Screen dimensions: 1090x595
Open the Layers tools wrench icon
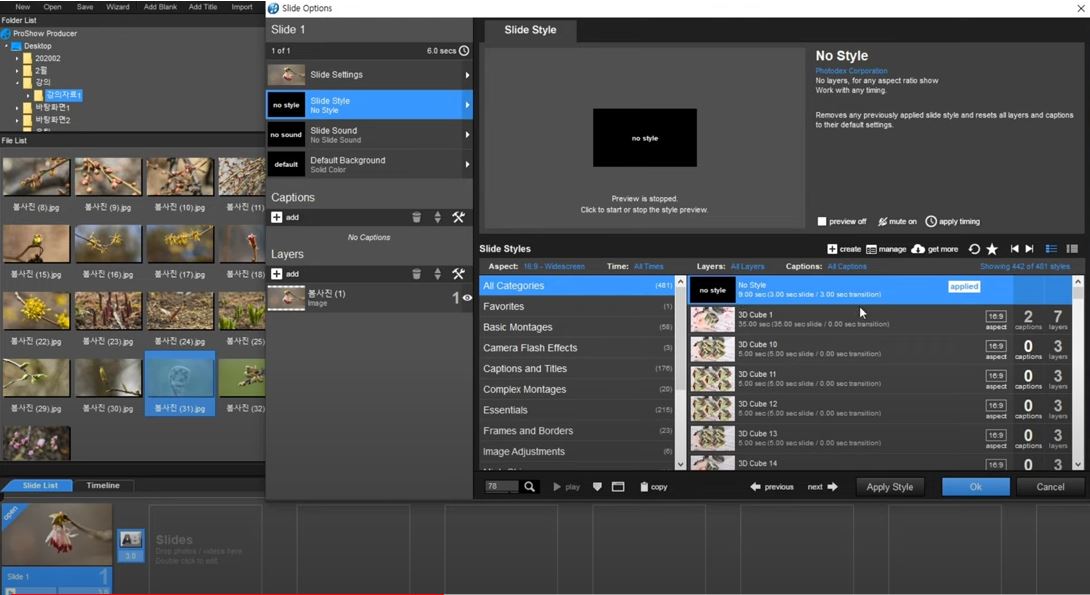click(458, 274)
